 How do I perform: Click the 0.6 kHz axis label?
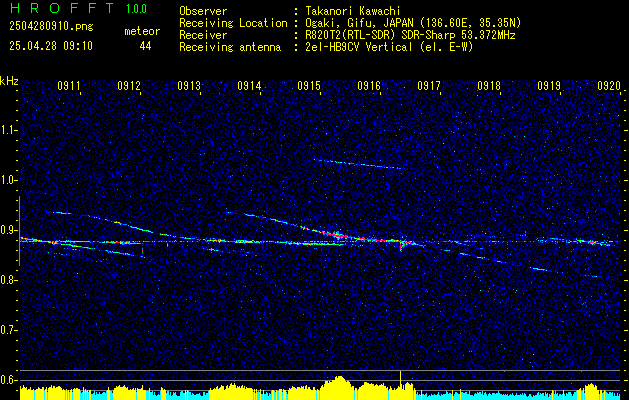[x=9, y=380]
